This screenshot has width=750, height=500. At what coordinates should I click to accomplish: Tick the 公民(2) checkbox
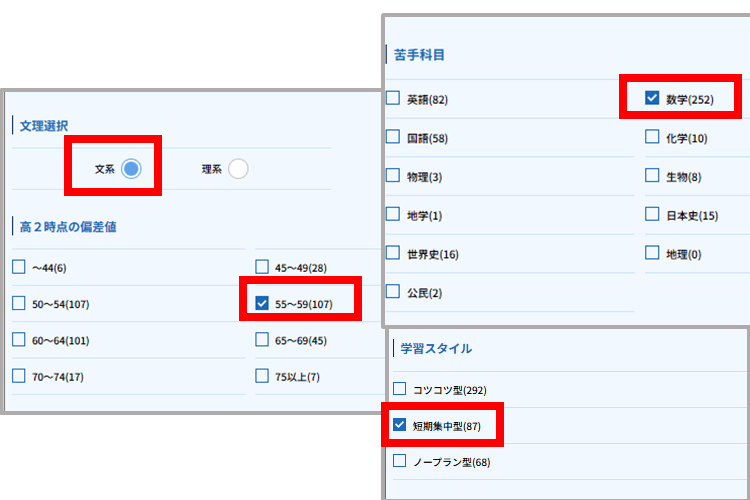point(393,291)
